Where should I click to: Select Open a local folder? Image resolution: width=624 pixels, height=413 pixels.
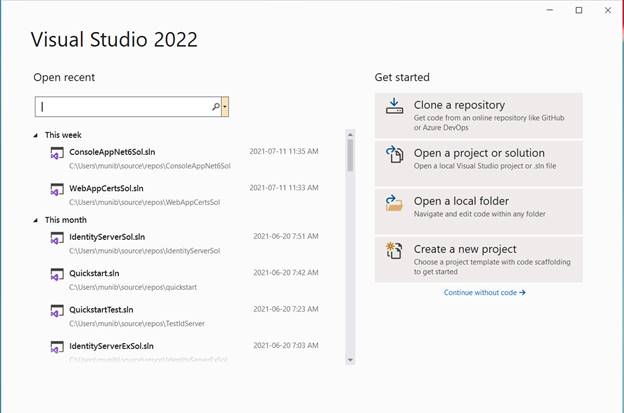click(478, 211)
